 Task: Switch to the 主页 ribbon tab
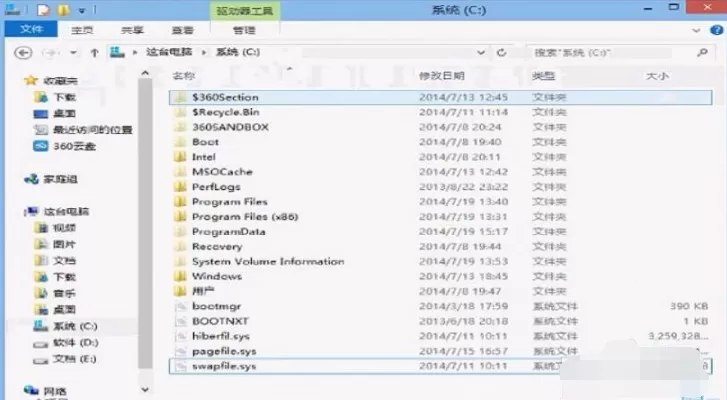82,30
